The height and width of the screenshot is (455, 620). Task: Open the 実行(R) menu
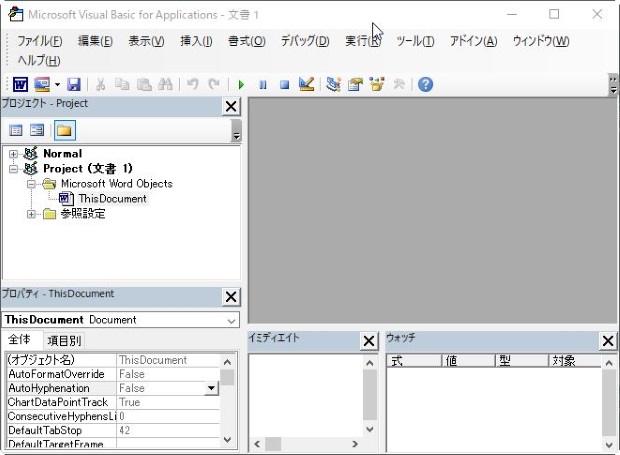(x=363, y=41)
